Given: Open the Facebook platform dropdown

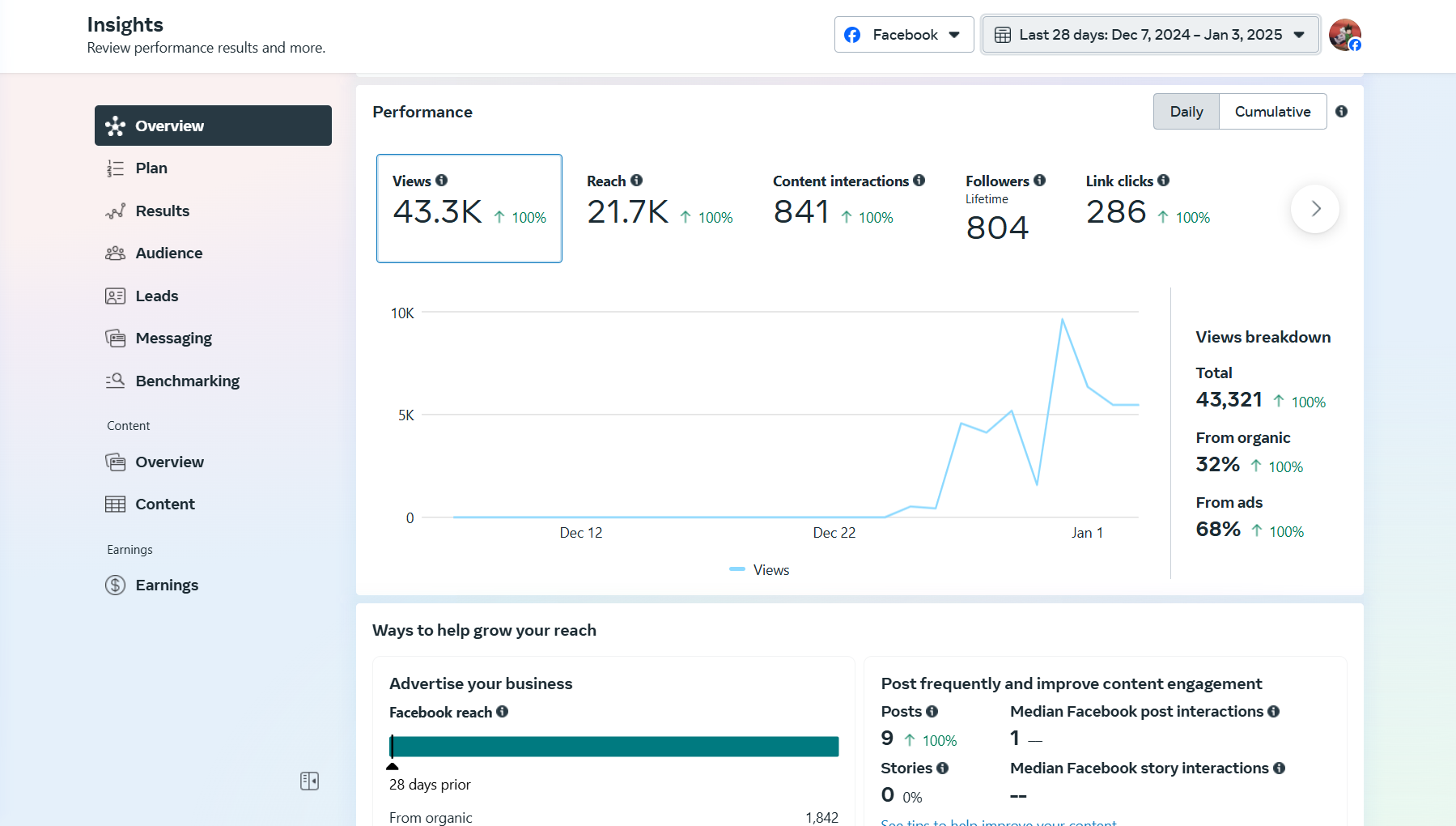Looking at the screenshot, I should coord(903,35).
